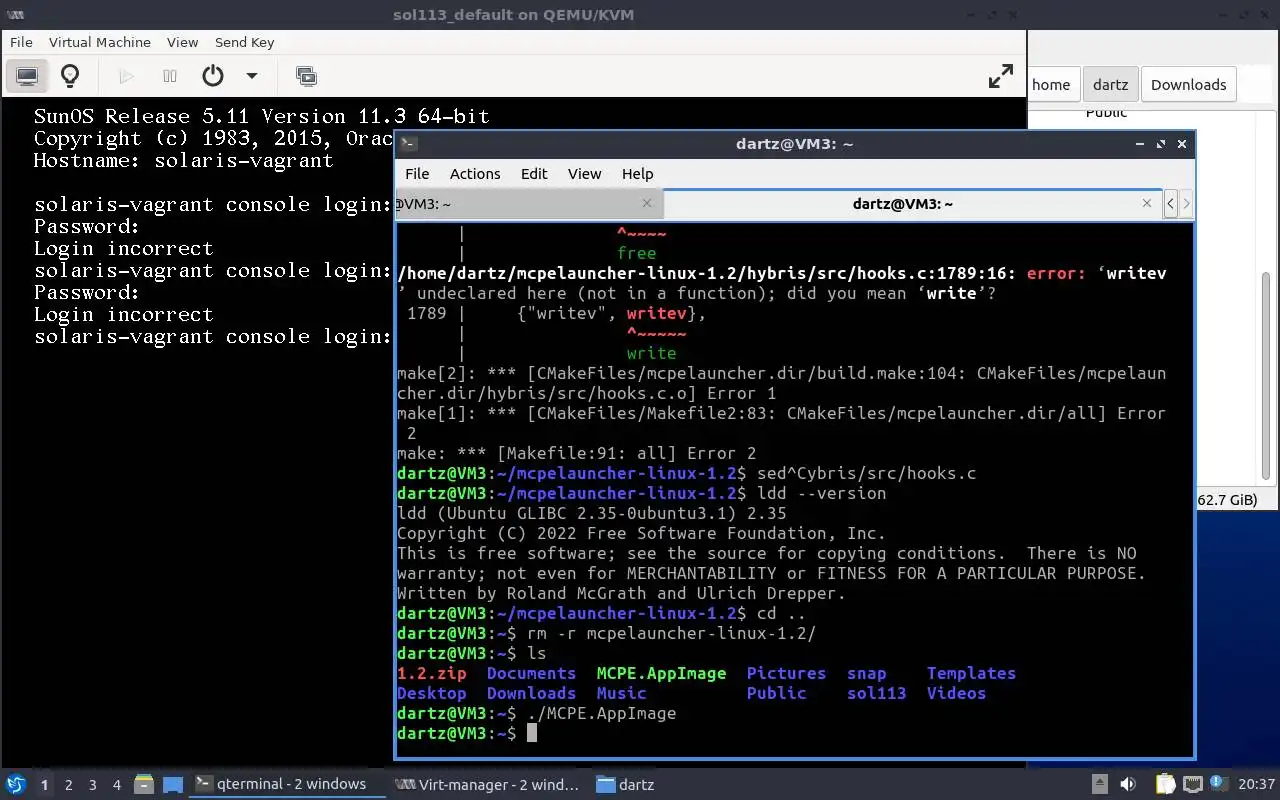Click sol113 in ls output
This screenshot has height=800, width=1280.
[876, 693]
